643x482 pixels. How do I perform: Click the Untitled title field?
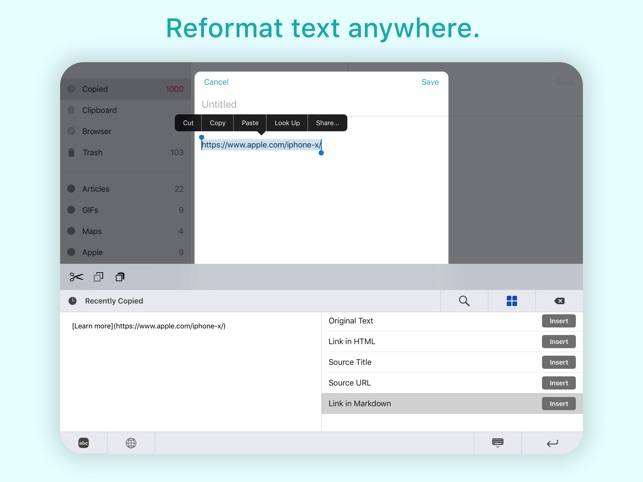pyautogui.click(x=321, y=104)
